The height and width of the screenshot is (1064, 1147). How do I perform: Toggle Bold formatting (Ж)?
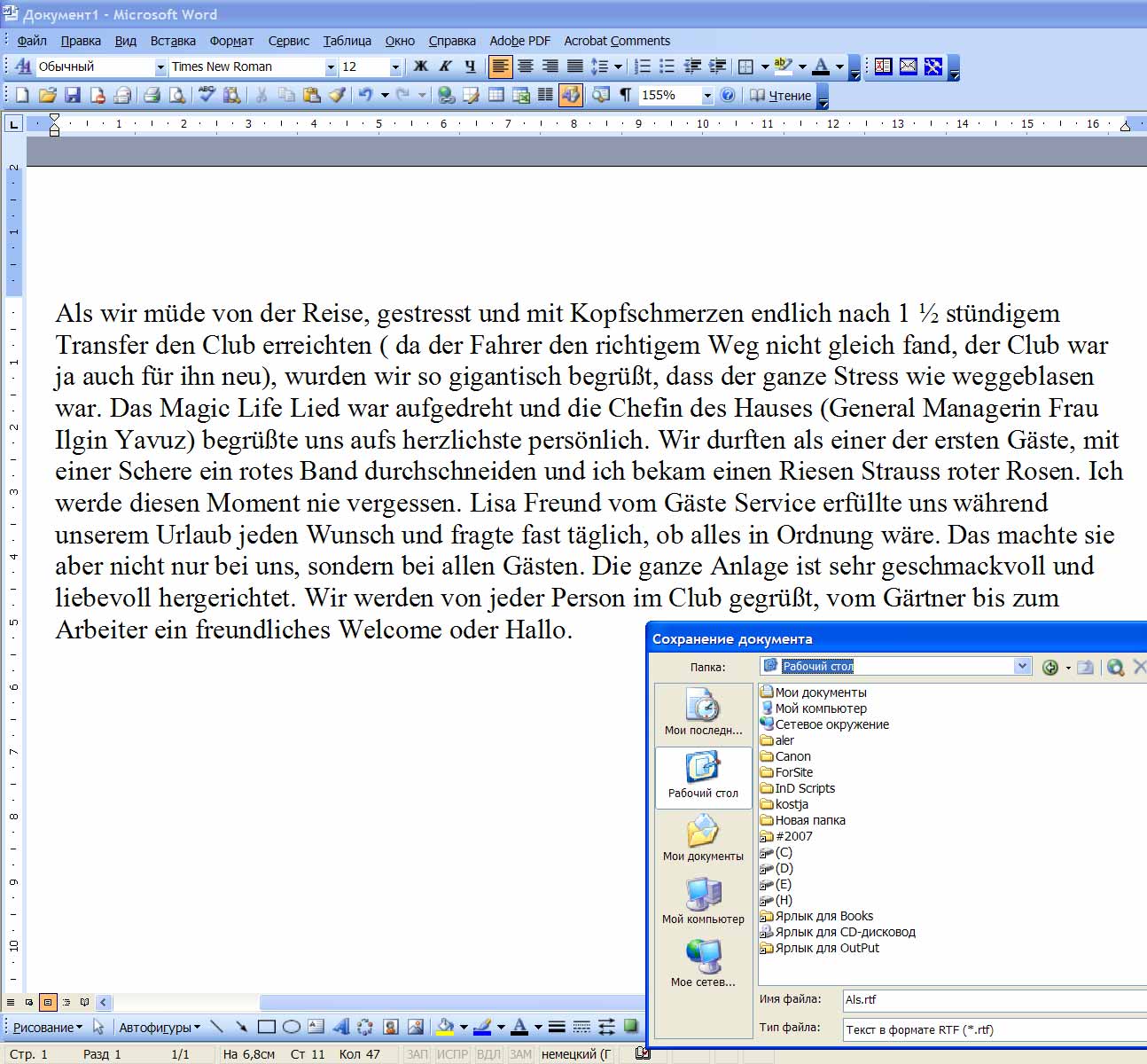[x=421, y=66]
